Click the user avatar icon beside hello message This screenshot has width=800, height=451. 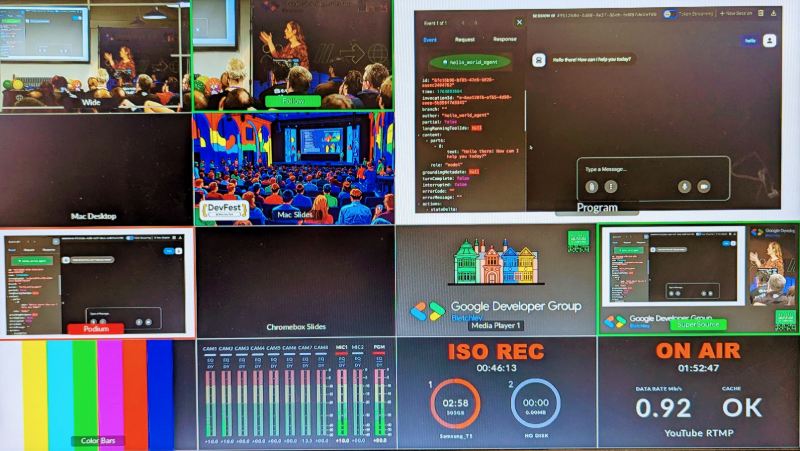tap(769, 41)
